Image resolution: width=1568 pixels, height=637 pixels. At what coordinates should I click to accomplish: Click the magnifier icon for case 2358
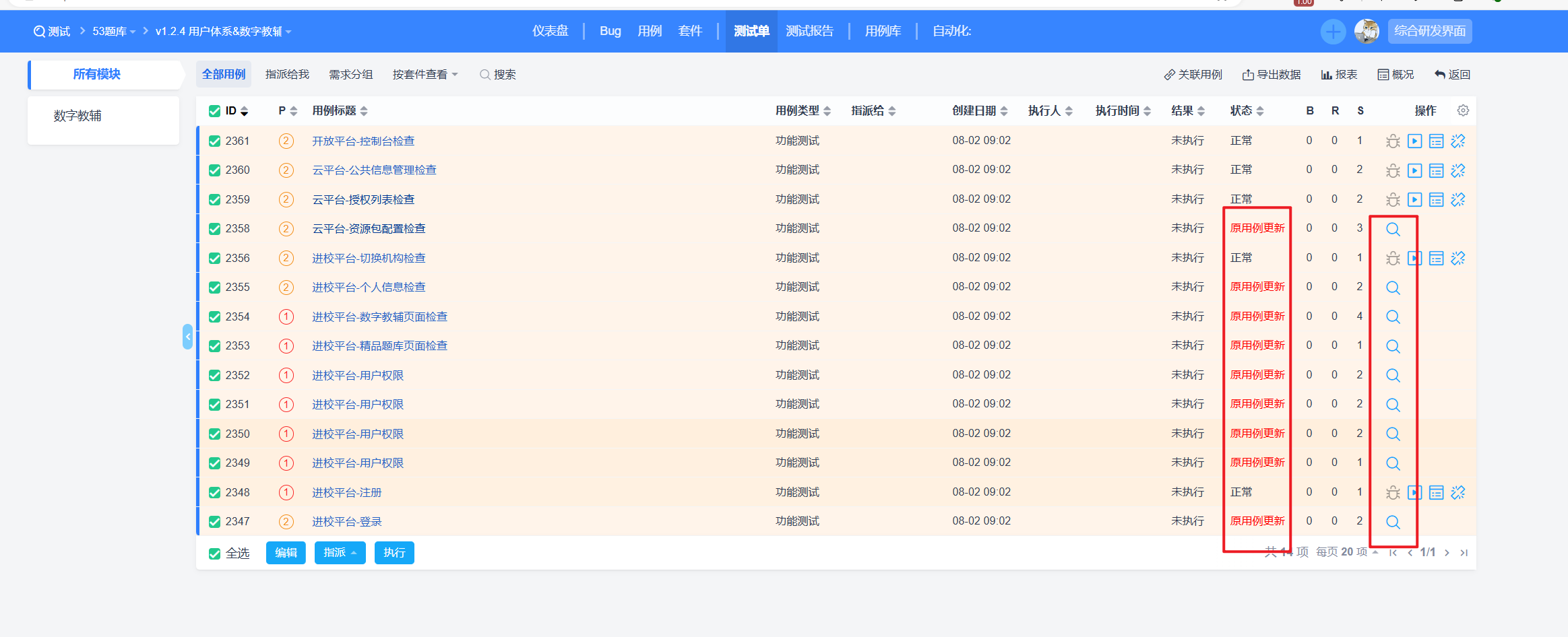pos(1392,230)
